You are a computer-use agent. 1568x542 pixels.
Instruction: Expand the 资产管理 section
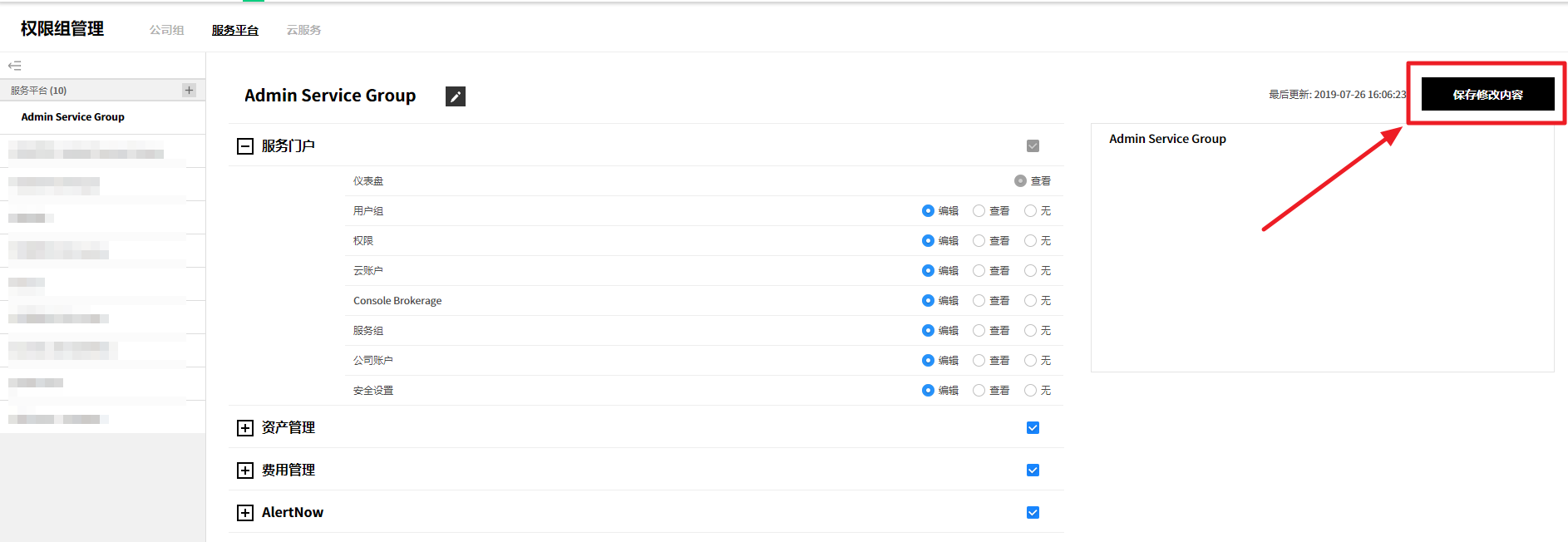tap(244, 428)
